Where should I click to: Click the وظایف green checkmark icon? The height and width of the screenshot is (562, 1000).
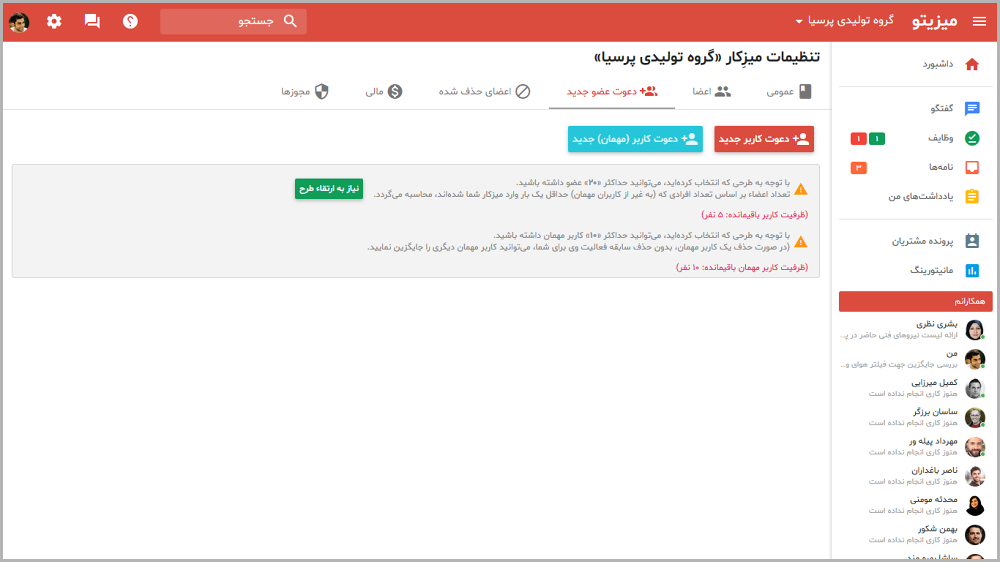[972, 138]
